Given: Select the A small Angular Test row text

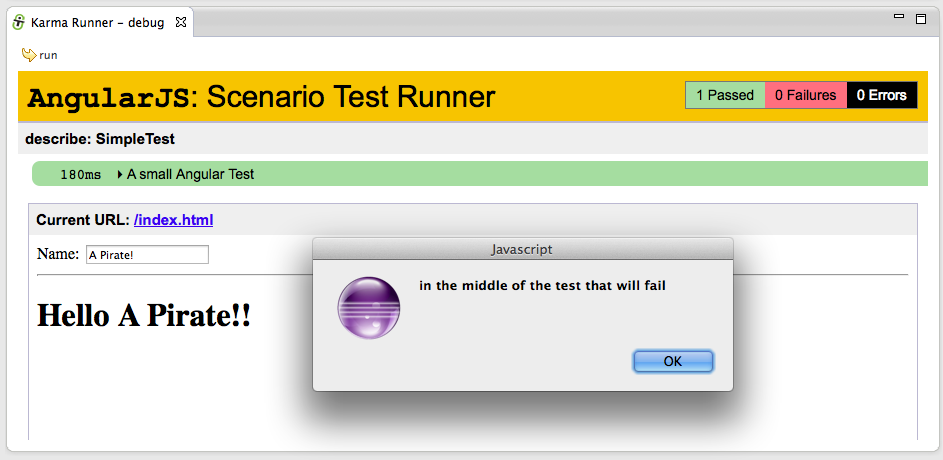Looking at the screenshot, I should tap(190, 174).
